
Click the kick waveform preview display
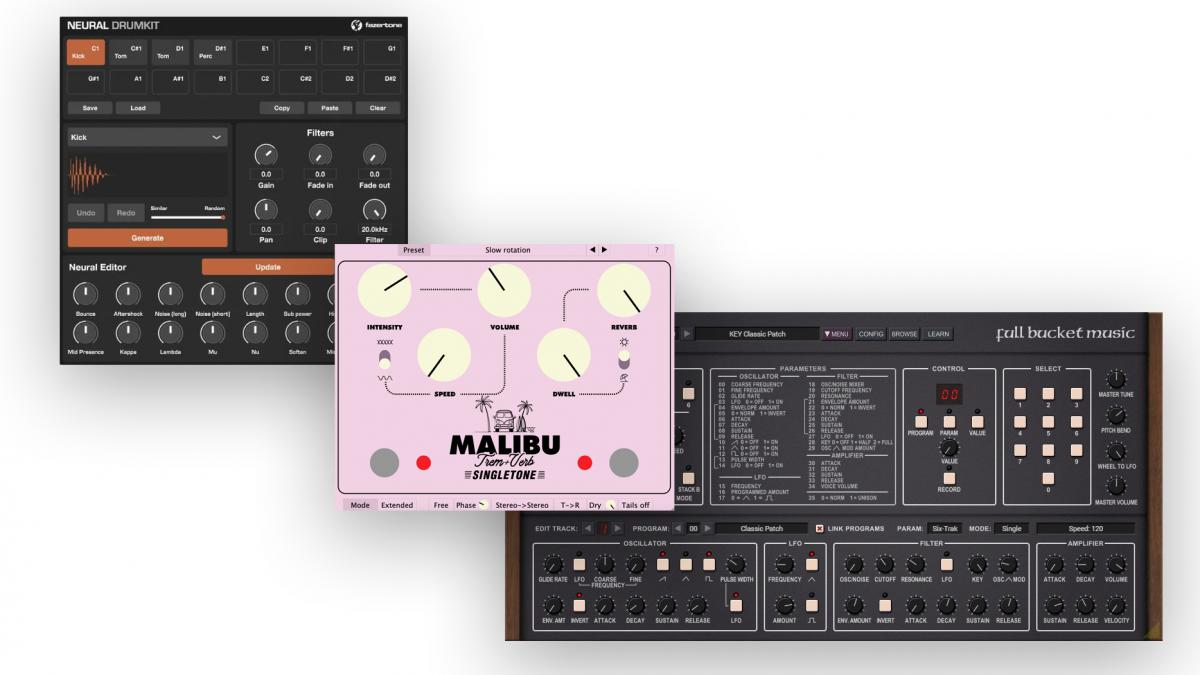(147, 175)
